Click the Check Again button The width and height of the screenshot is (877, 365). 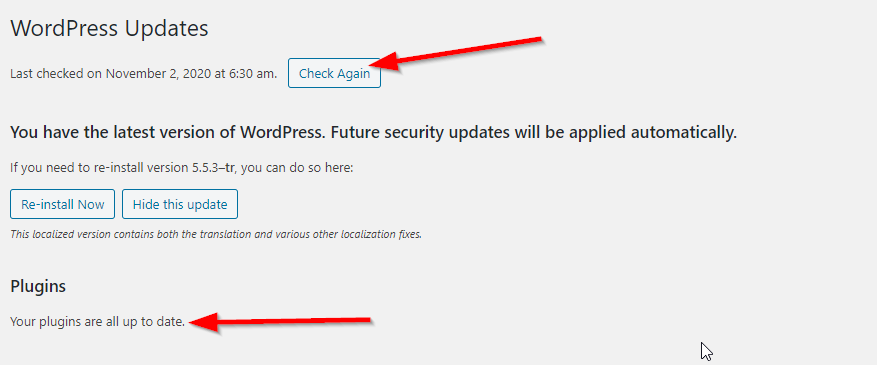[334, 73]
